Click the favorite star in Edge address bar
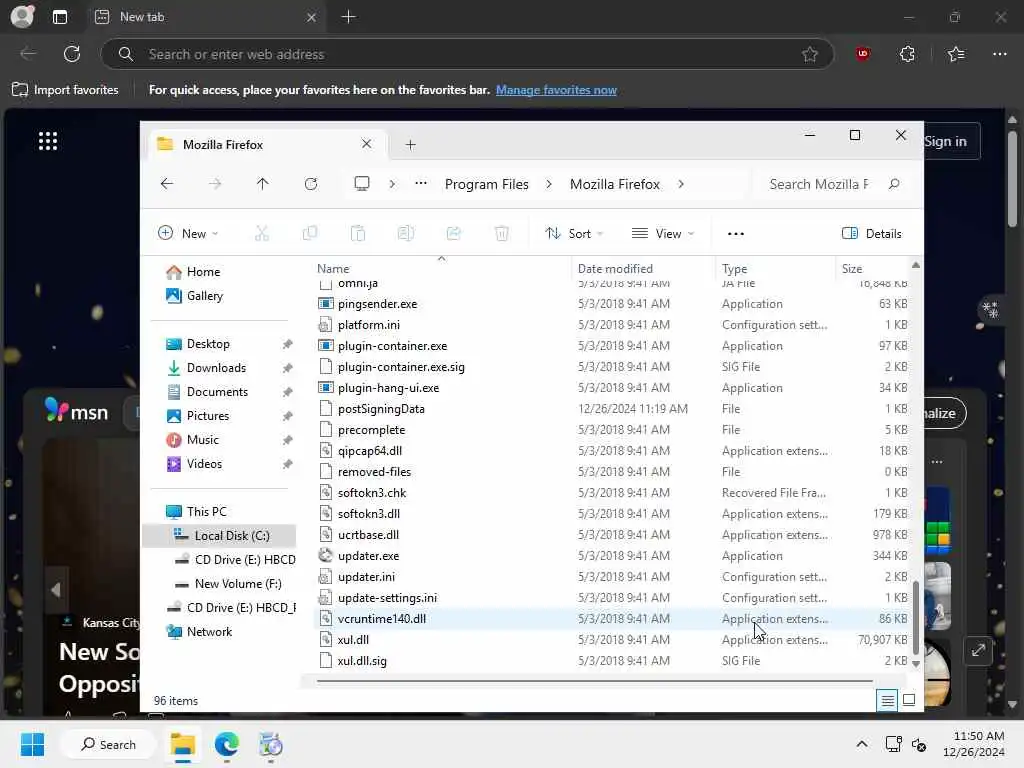 (x=810, y=54)
